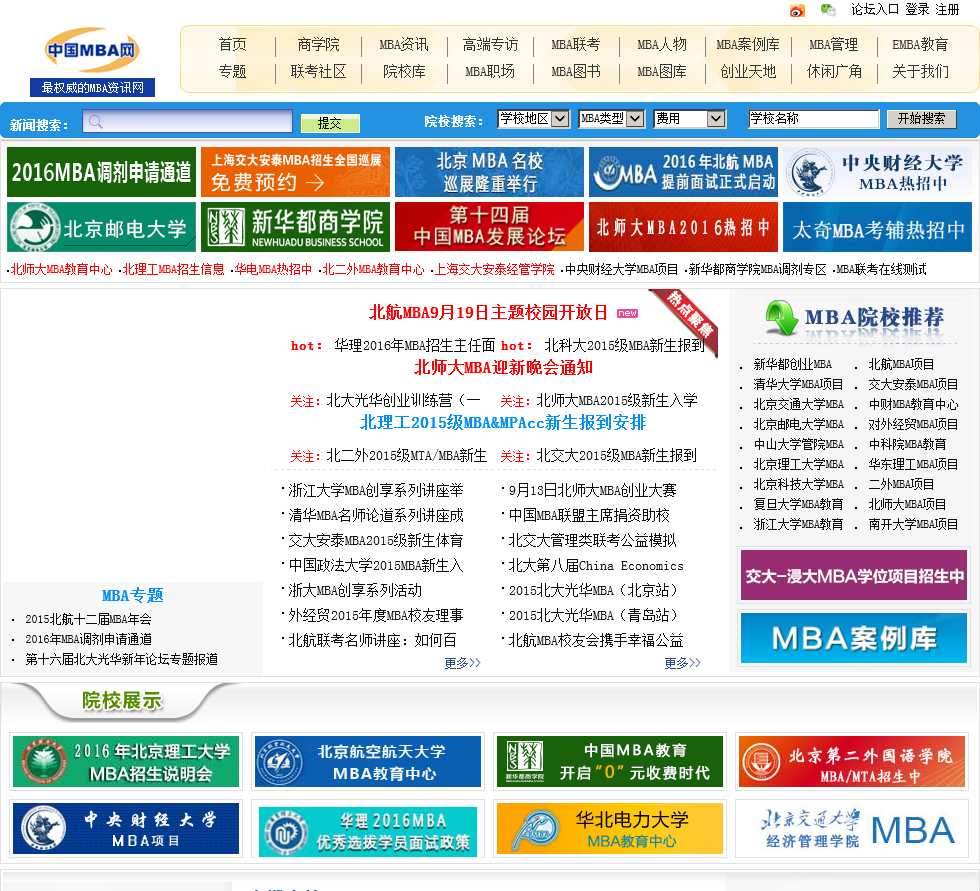
Task: Open 北京第二外国语学院 MBA/MTA banner
Action: [852, 762]
